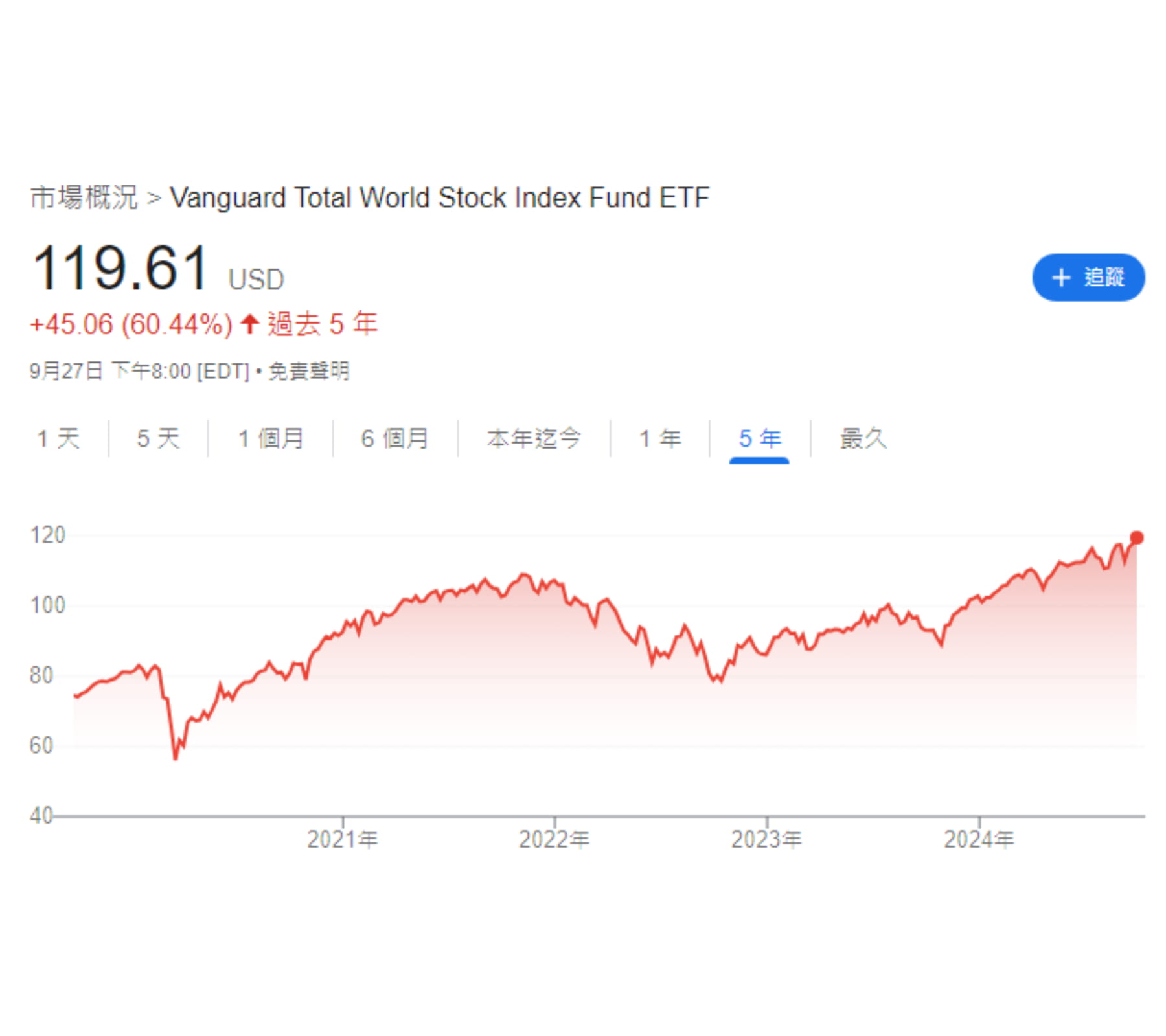Select the 1個月 chart view
The width and height of the screenshot is (1166, 1036).
[270, 438]
